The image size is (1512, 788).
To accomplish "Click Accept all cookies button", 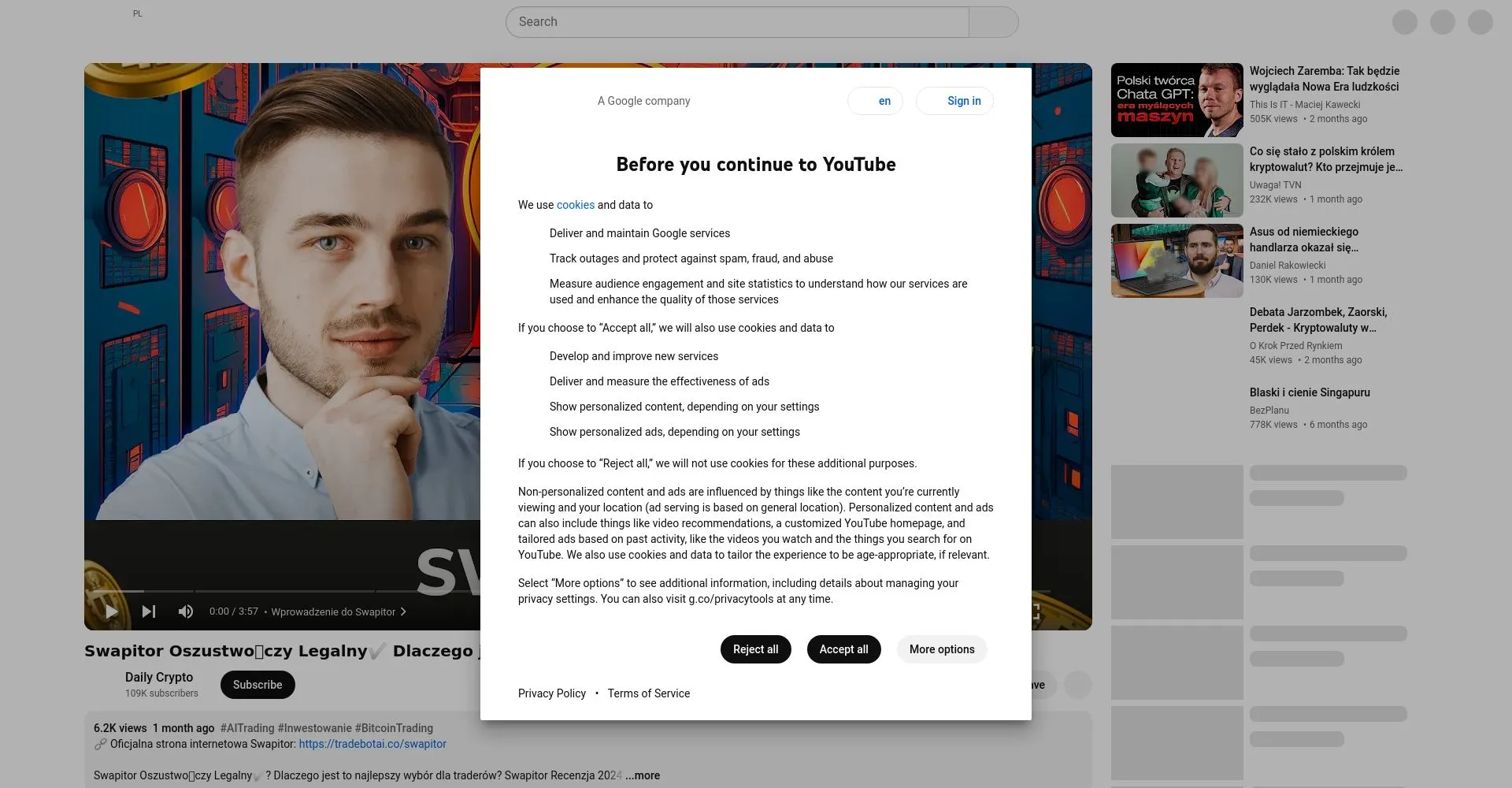I will click(x=843, y=649).
